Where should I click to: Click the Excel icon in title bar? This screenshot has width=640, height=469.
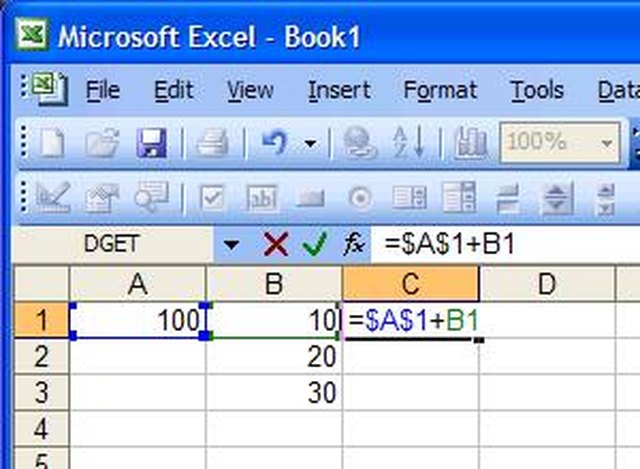32,36
